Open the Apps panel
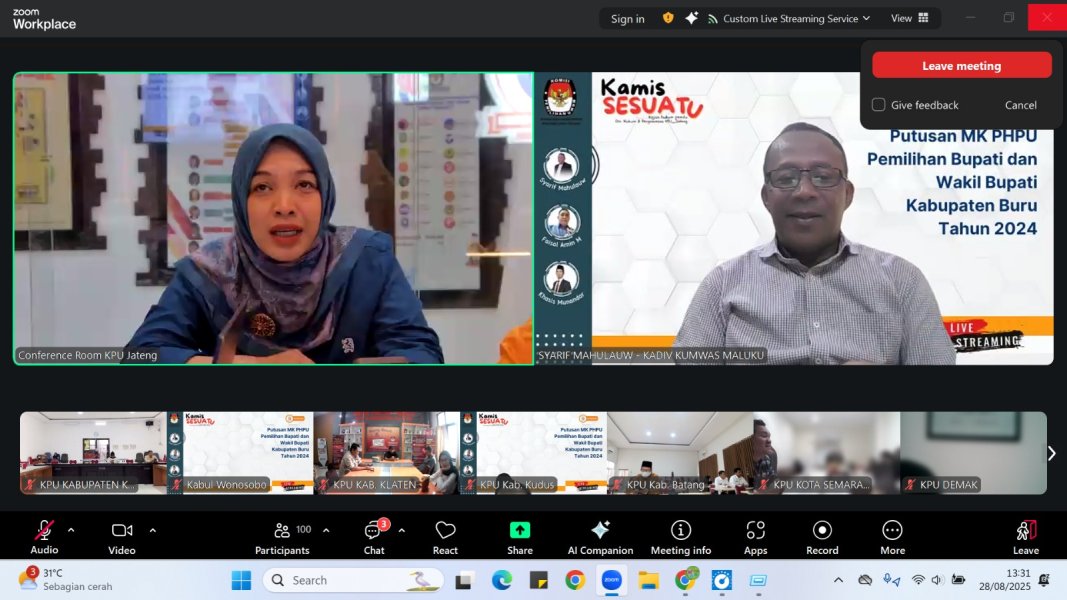 [x=755, y=536]
